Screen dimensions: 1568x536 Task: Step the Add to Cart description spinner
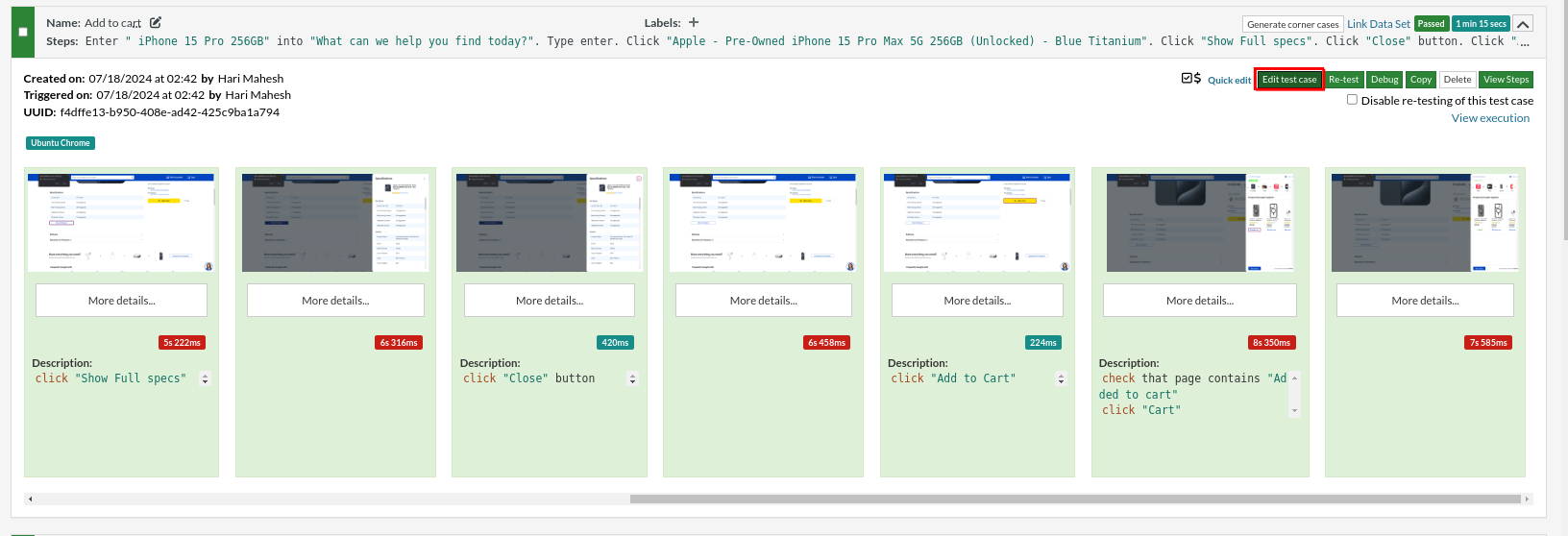[1061, 378]
